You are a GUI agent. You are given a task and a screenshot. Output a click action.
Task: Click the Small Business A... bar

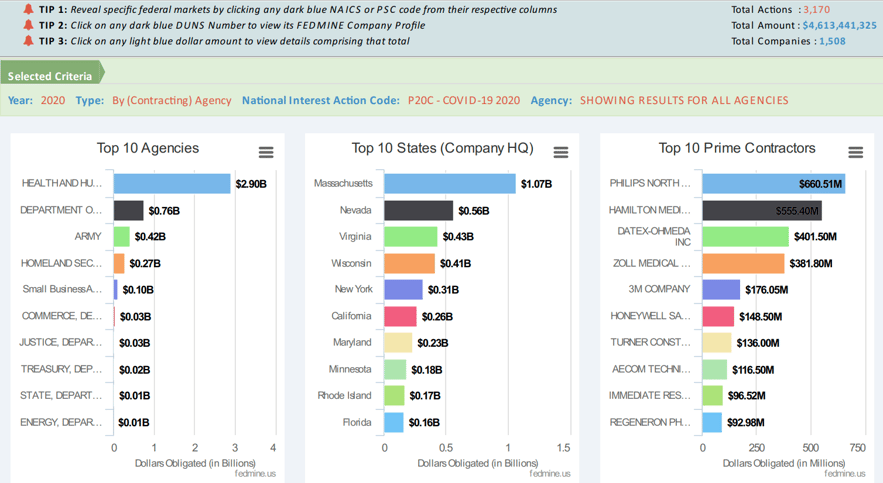tap(115, 289)
